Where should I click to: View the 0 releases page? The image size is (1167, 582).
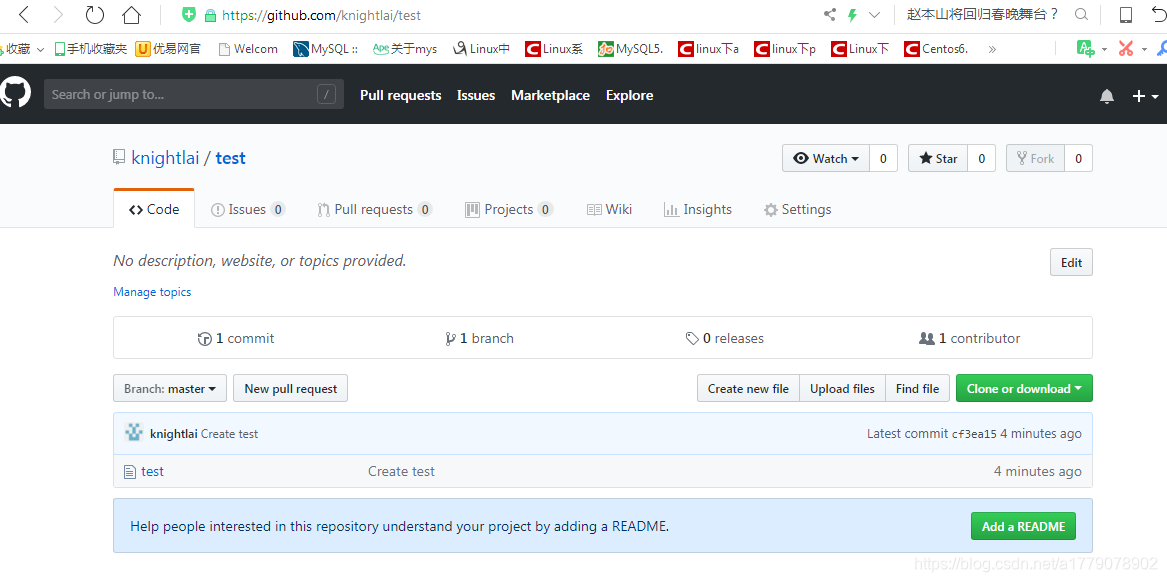[724, 338]
